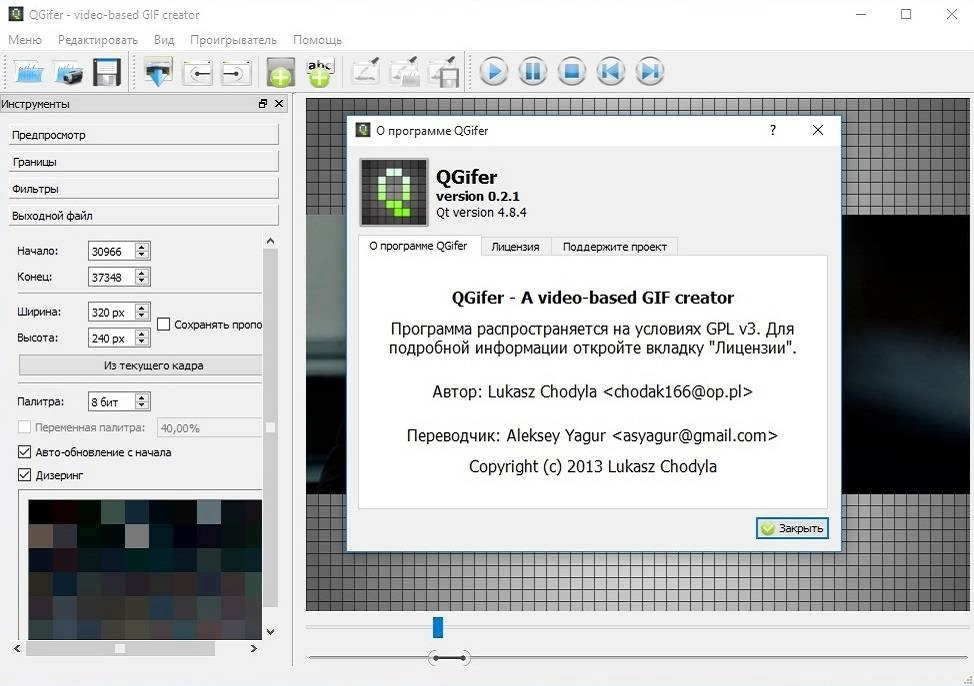Click the Закрыть button
Image resolution: width=974 pixels, height=686 pixels.
(792, 528)
